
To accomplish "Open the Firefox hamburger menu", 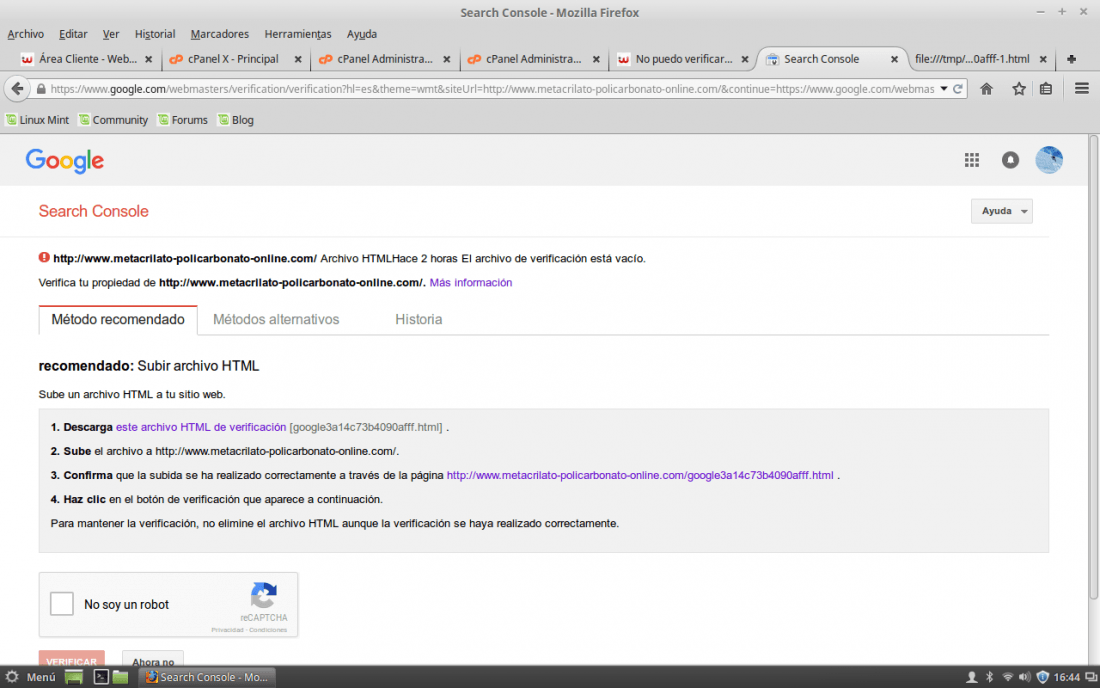I will [x=1082, y=88].
